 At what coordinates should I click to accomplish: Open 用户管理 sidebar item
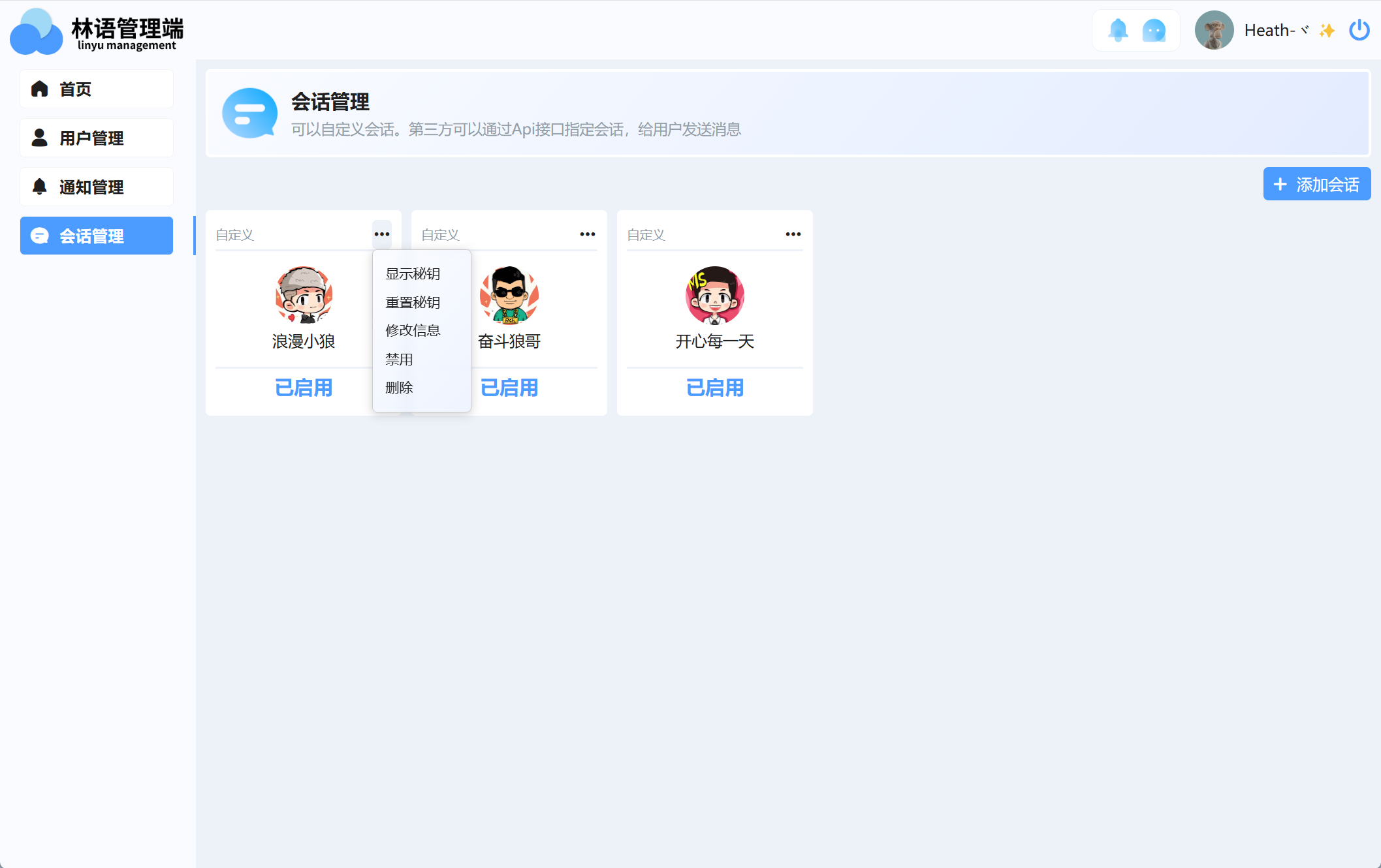click(x=97, y=138)
